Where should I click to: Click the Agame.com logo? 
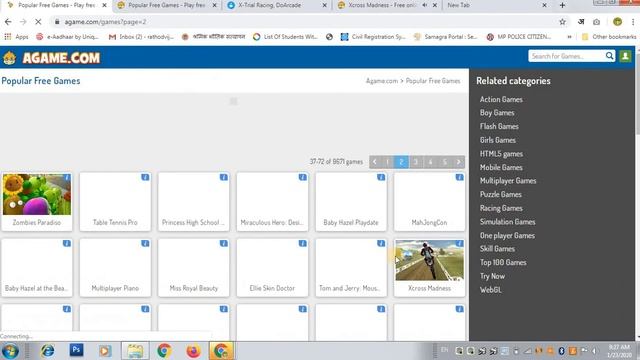(51, 58)
